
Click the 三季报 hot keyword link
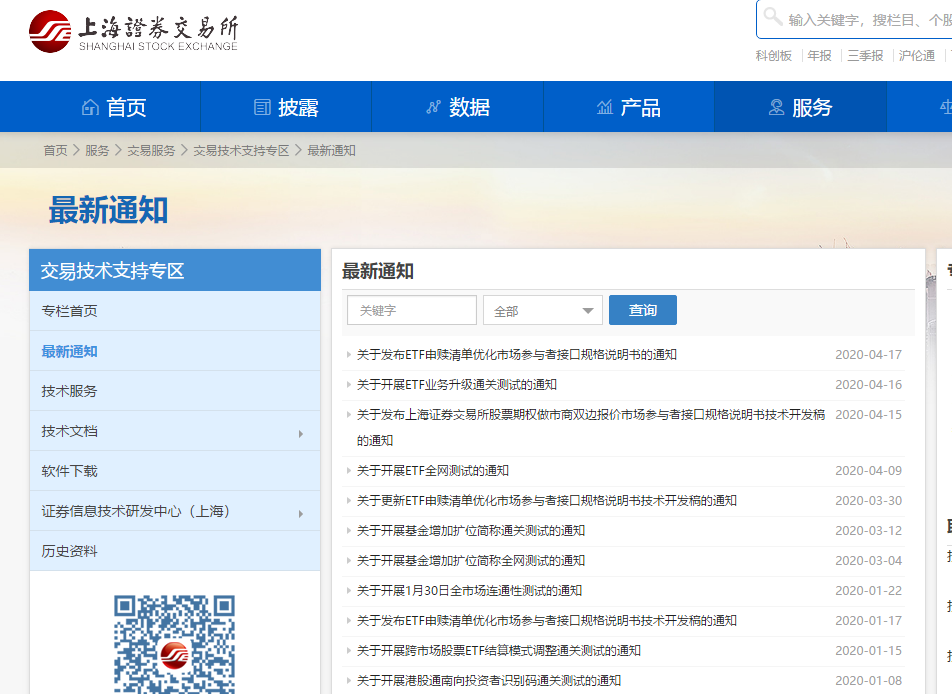tap(865, 56)
